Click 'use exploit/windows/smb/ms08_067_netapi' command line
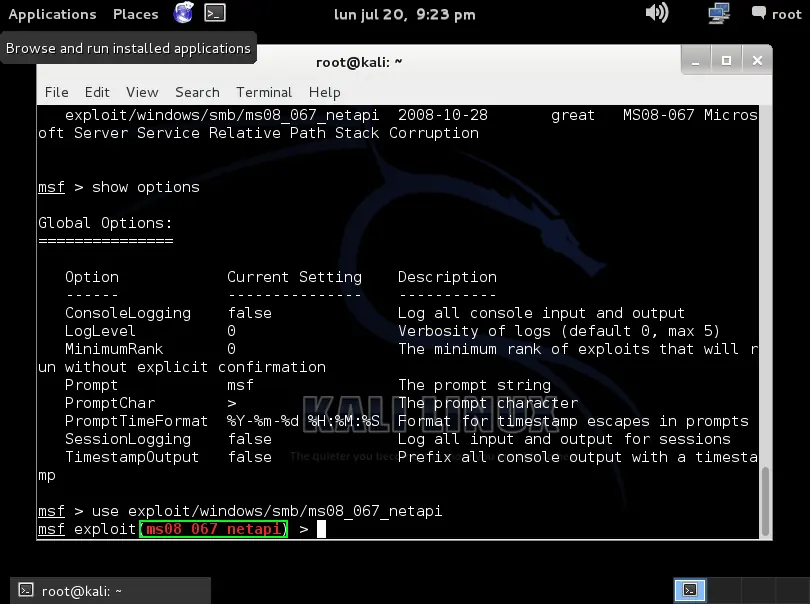This screenshot has width=810, height=604. click(267, 511)
